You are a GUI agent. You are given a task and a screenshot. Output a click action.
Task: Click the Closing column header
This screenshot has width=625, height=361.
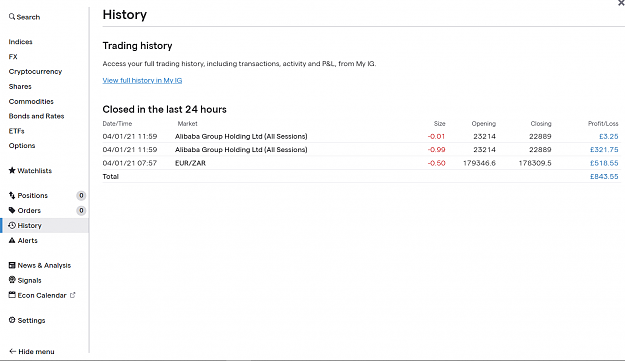[x=541, y=124]
